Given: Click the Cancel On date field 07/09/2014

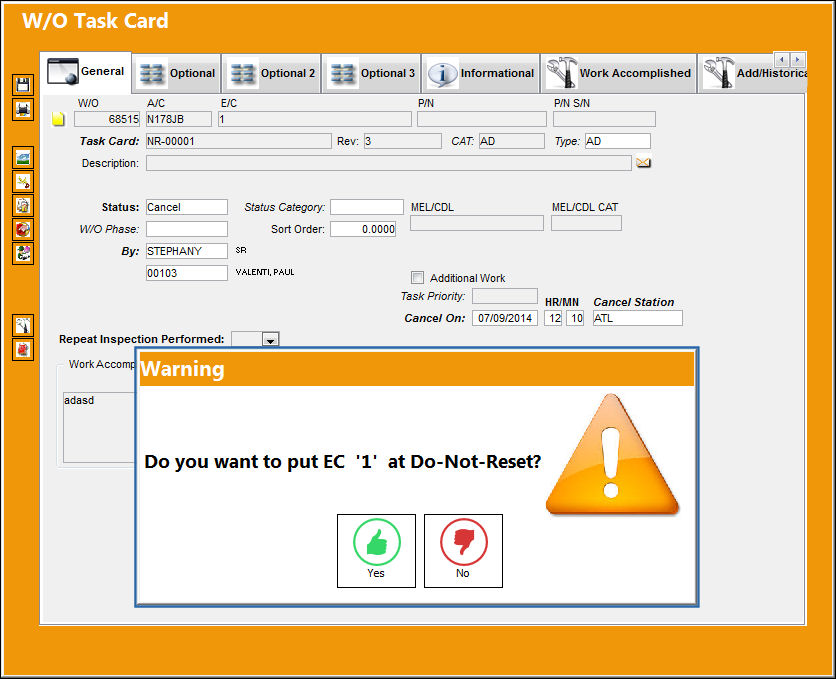Looking at the screenshot, I should click(x=505, y=318).
